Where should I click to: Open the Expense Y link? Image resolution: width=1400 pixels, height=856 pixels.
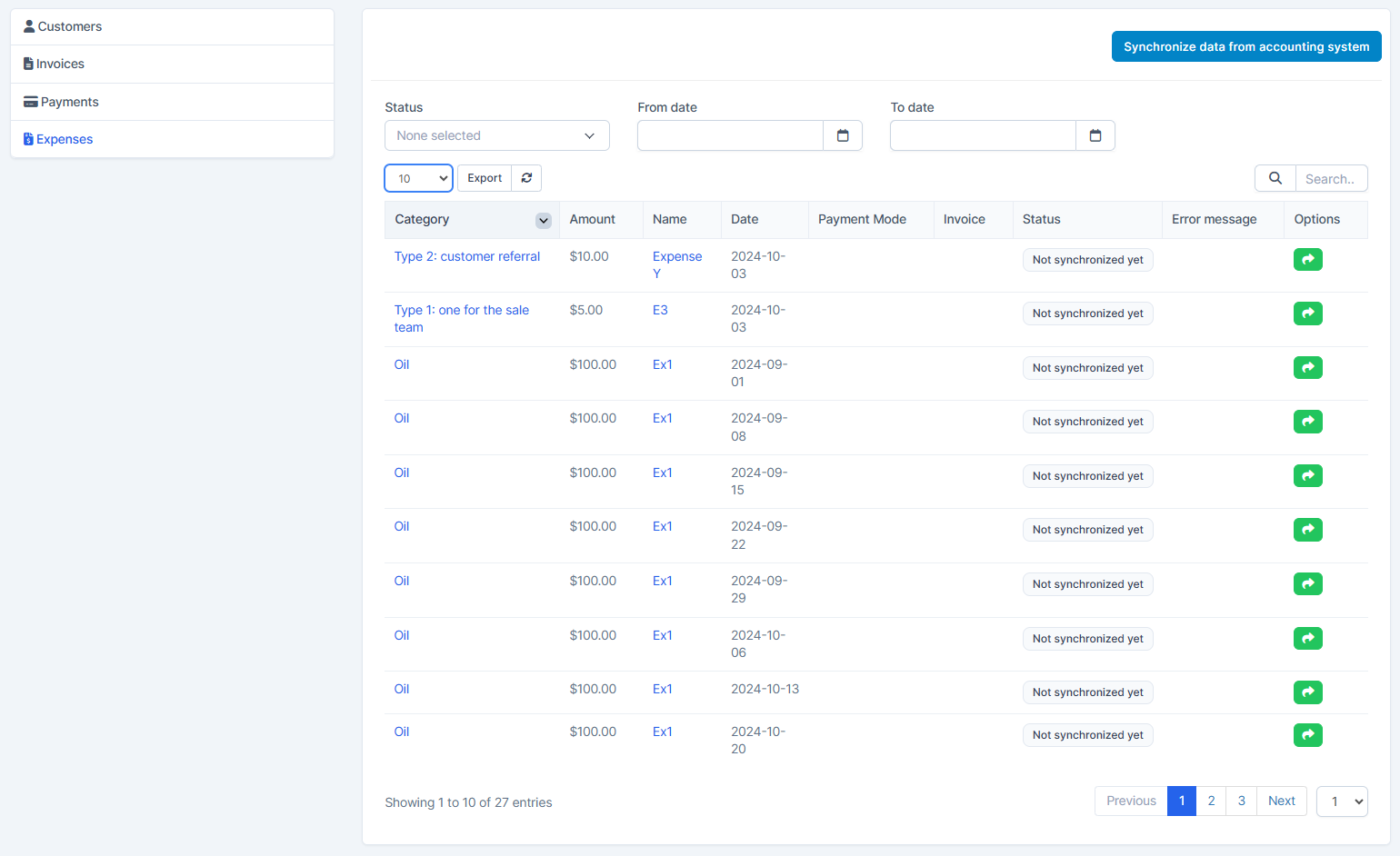677,265
